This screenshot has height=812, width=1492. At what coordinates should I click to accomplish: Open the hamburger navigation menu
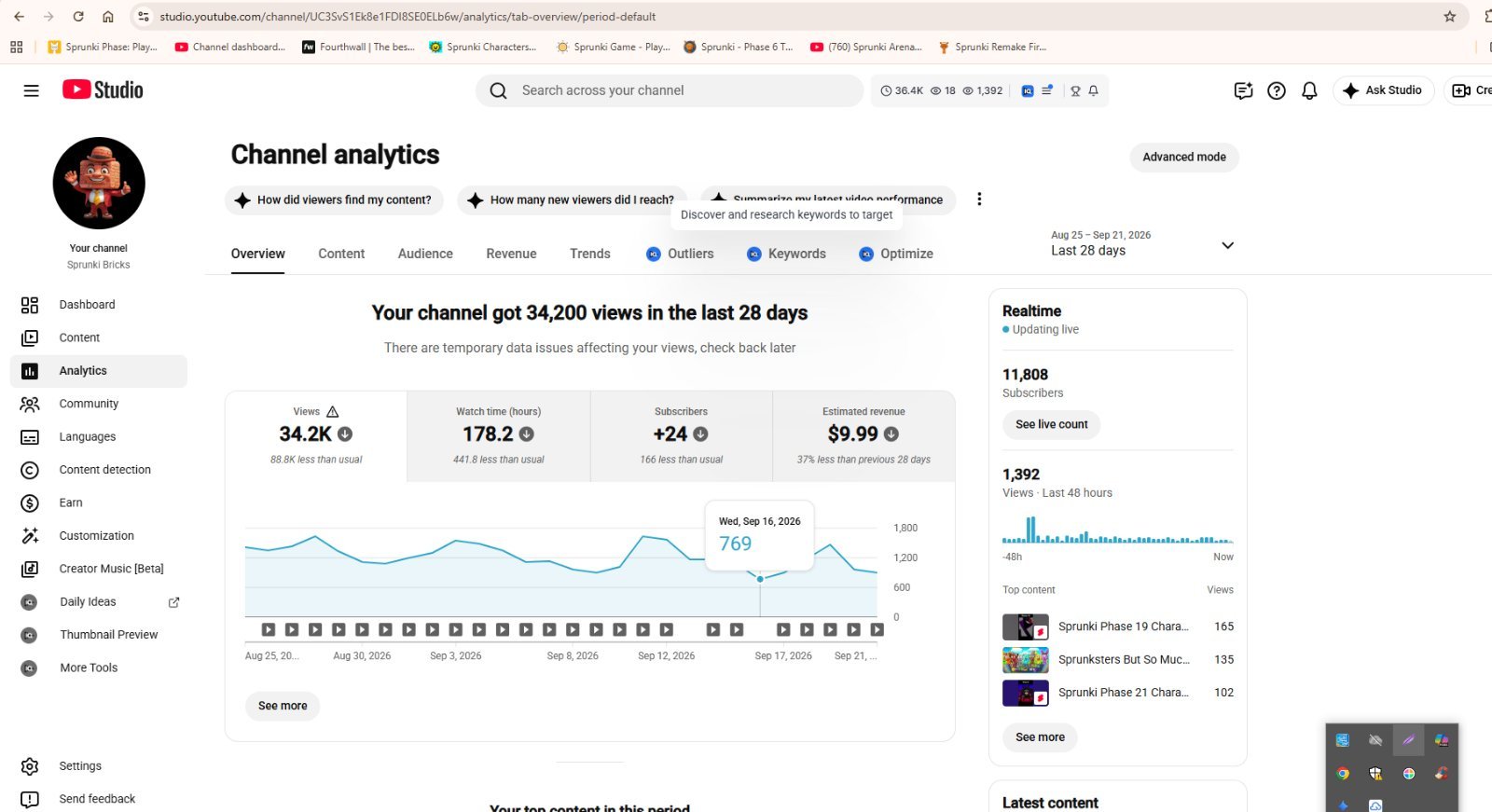[31, 90]
